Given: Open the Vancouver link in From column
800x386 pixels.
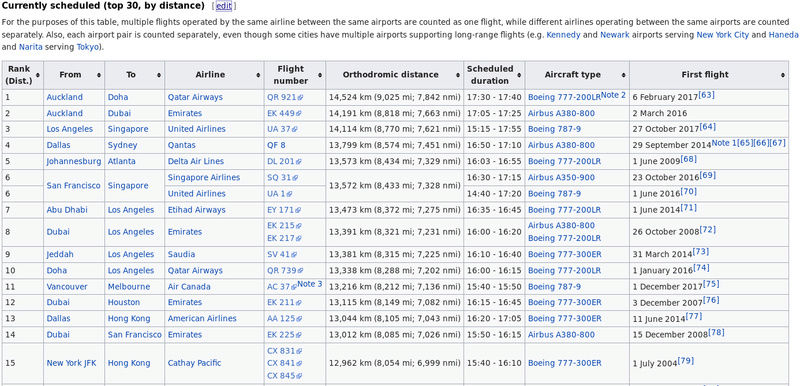Looking at the screenshot, I should point(67,287).
